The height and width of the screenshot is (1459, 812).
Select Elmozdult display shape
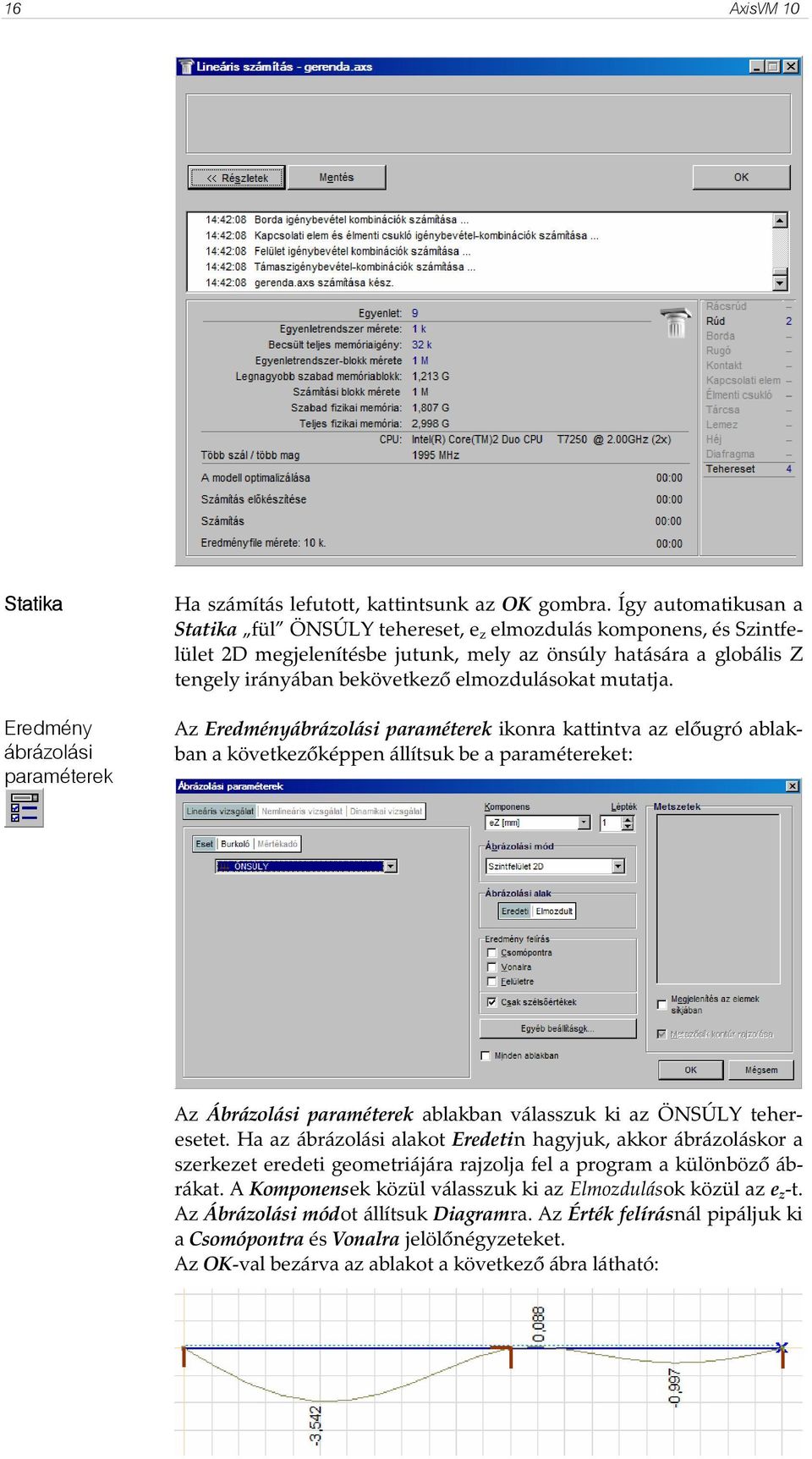pyautogui.click(x=555, y=911)
